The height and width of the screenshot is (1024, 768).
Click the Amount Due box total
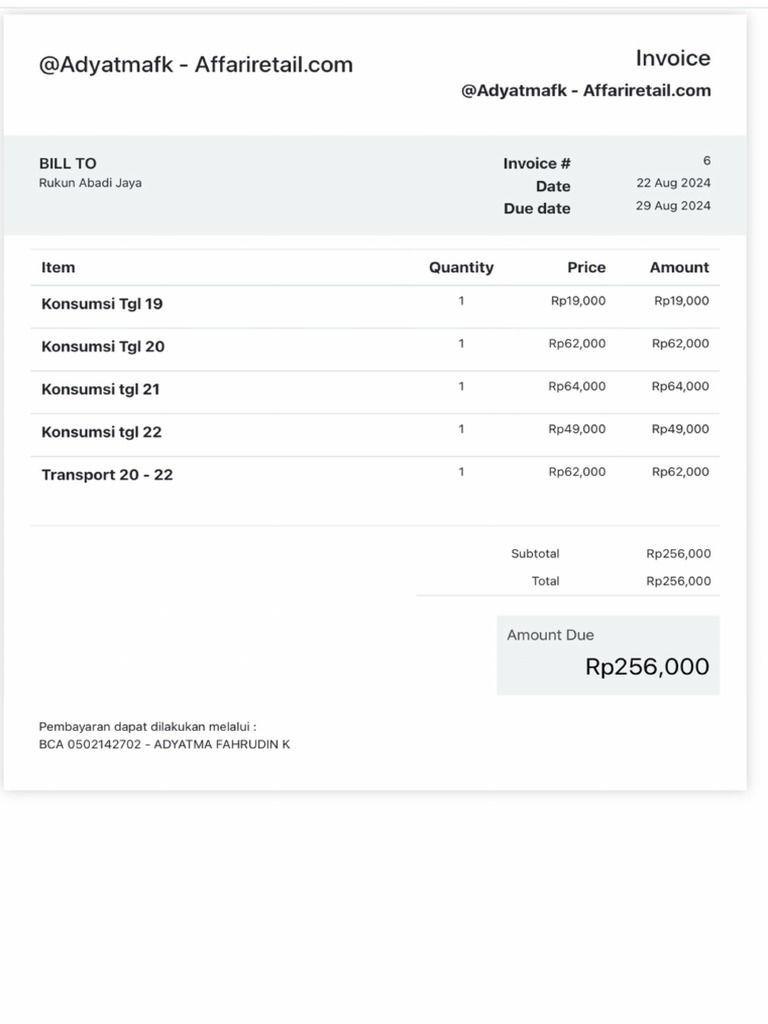(x=647, y=667)
